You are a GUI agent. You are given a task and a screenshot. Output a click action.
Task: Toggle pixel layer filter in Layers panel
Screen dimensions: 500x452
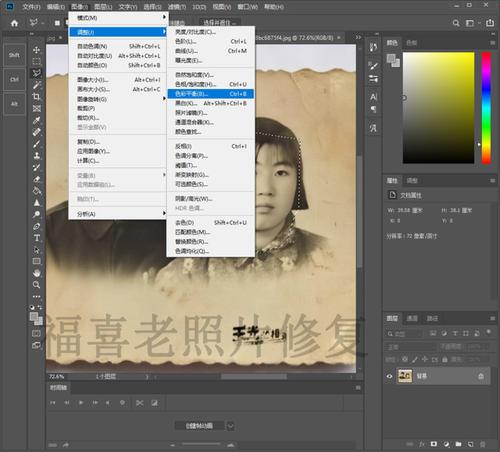point(433,333)
